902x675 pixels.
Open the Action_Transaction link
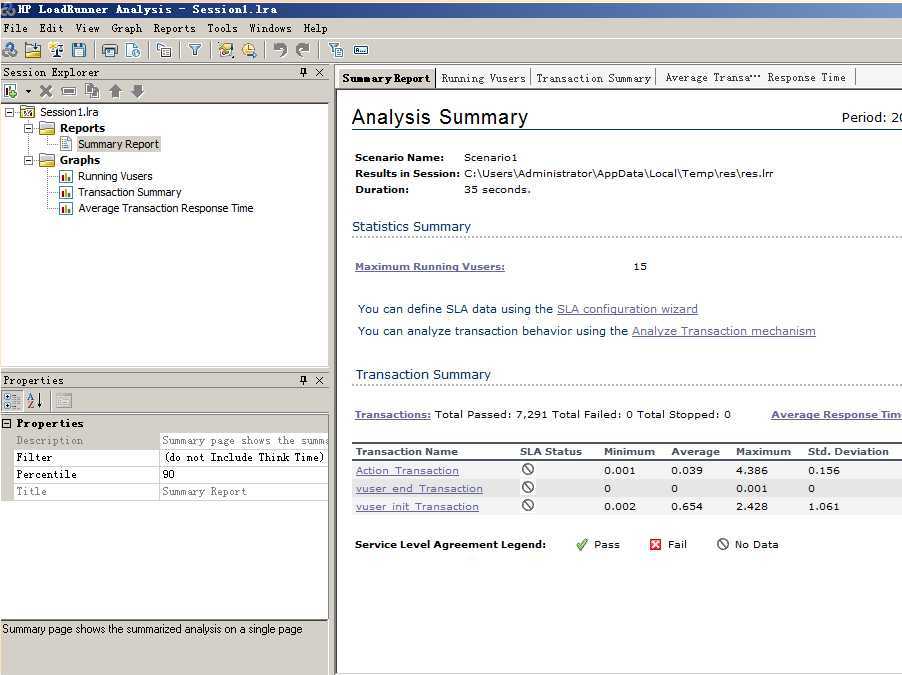point(407,470)
